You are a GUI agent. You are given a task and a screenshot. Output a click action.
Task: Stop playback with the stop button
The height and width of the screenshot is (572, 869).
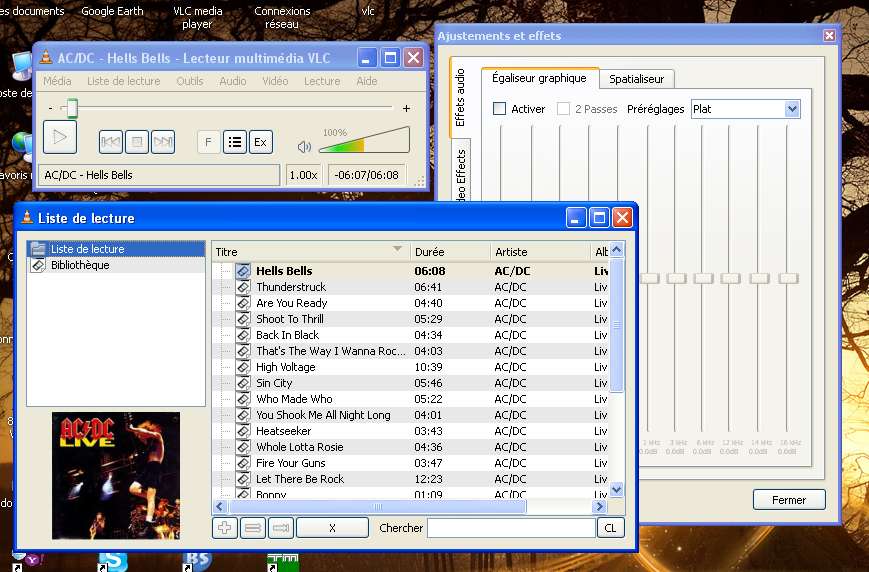137,142
